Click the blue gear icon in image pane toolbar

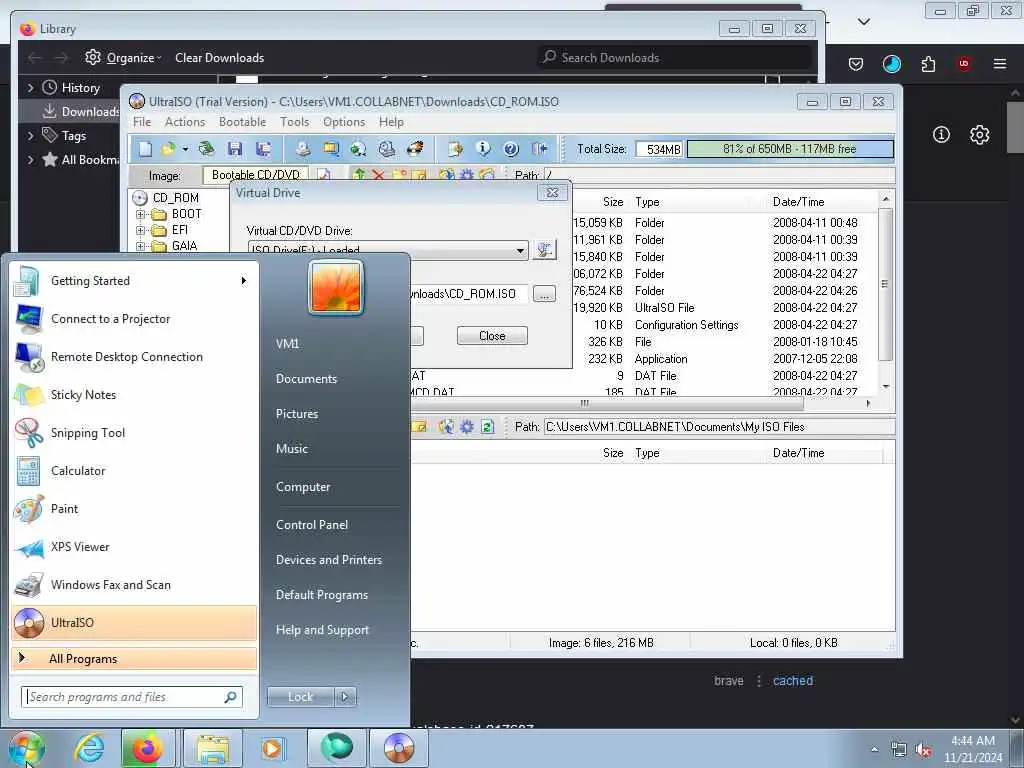click(x=466, y=174)
